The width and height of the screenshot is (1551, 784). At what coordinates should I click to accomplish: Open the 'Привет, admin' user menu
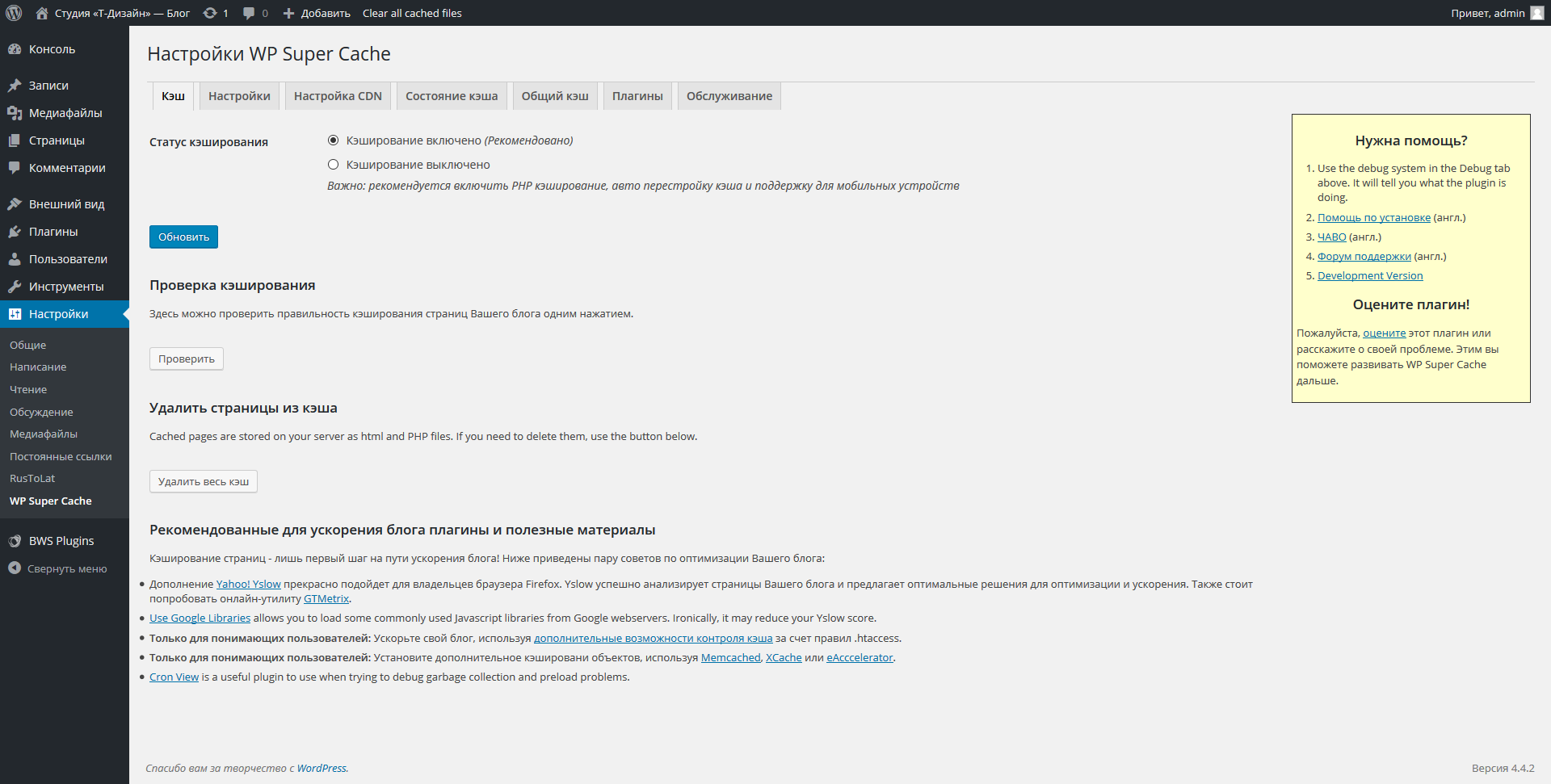(x=1496, y=13)
